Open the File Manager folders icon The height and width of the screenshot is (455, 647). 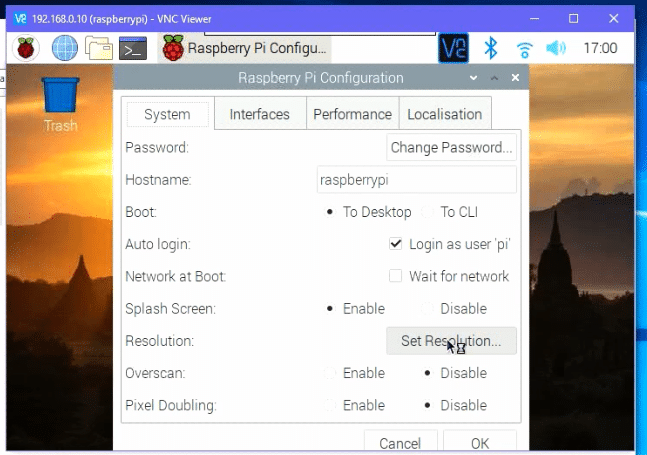click(x=99, y=48)
